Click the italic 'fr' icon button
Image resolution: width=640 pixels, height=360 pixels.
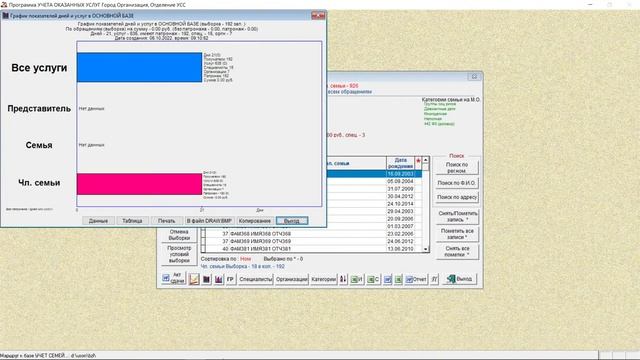click(x=434, y=279)
